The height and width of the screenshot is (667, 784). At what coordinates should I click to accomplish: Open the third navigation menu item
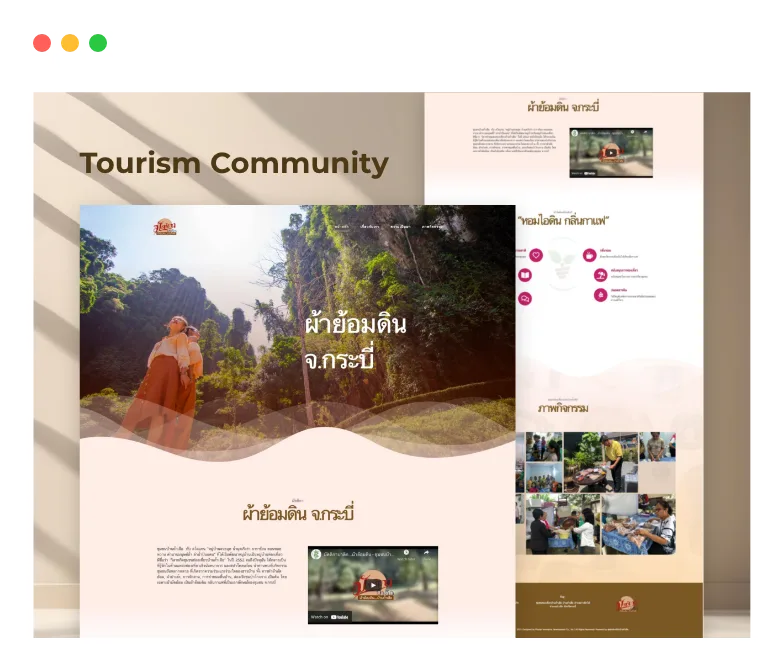pos(400,226)
